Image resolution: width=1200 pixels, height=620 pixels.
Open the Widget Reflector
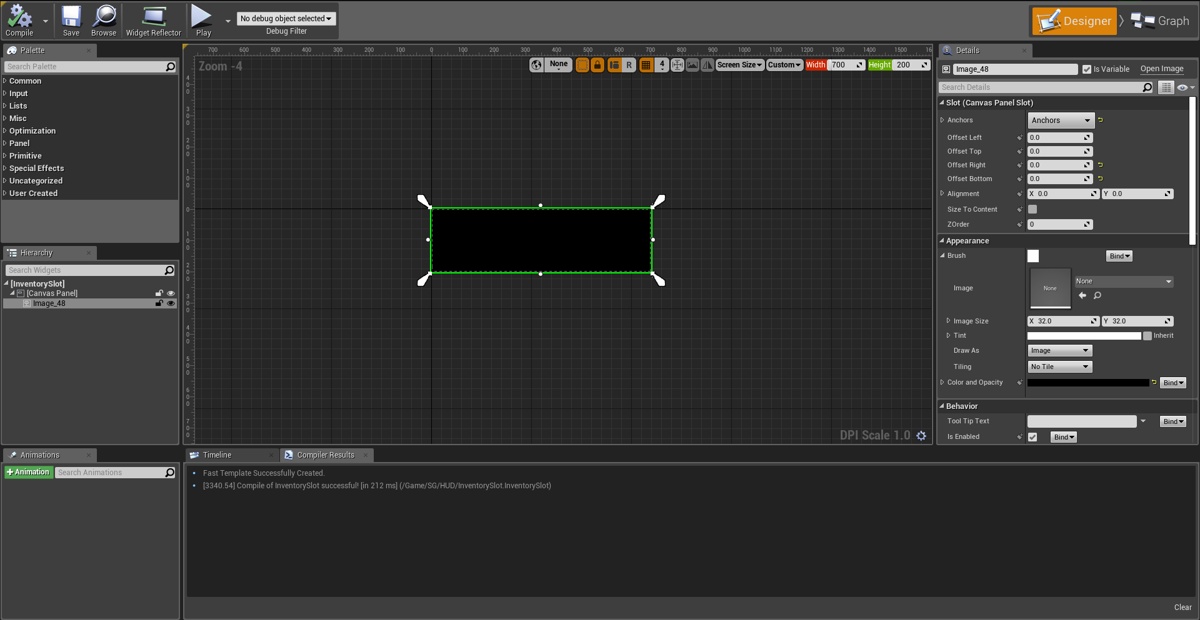(153, 20)
